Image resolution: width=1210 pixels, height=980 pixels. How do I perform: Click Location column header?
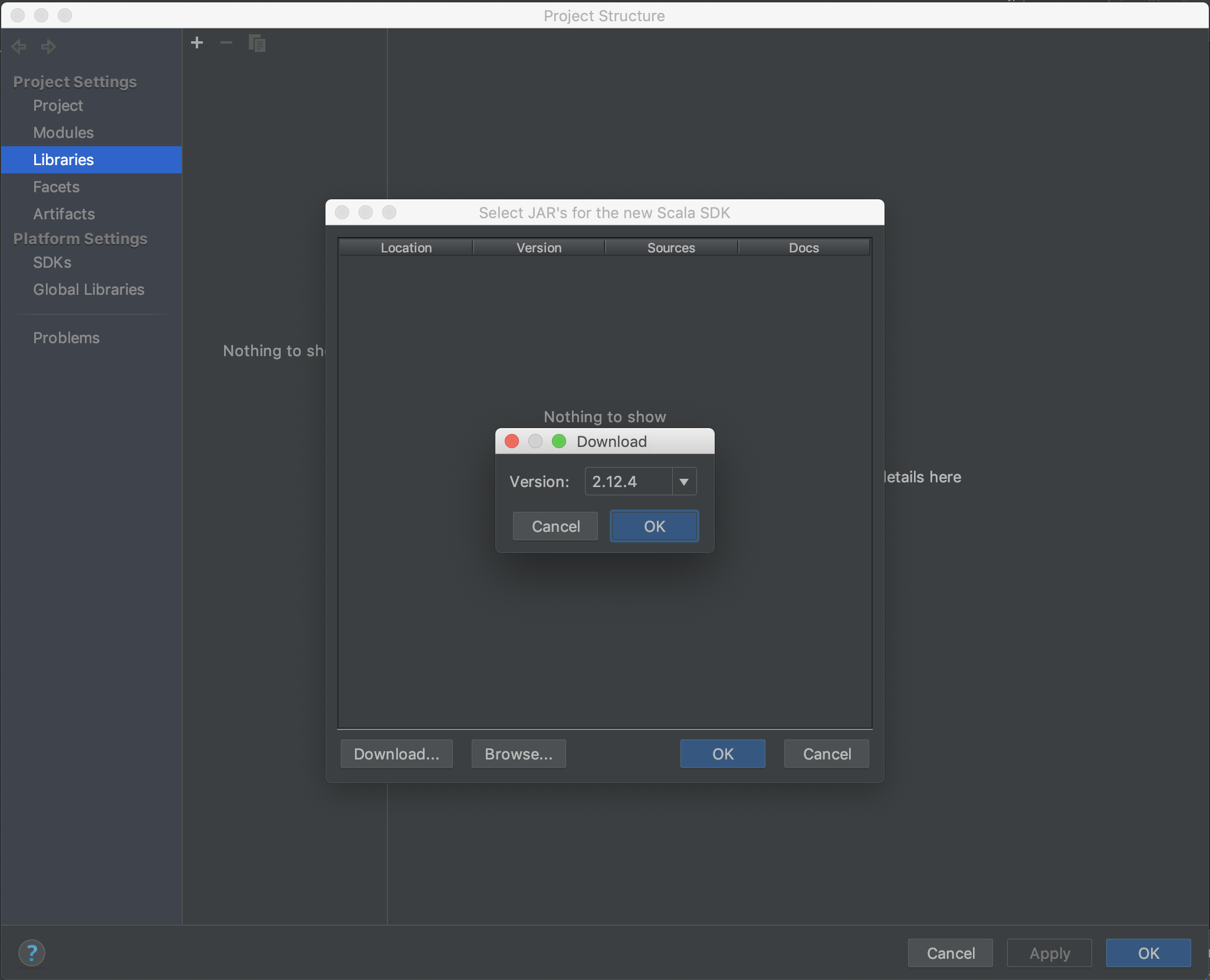tap(406, 248)
